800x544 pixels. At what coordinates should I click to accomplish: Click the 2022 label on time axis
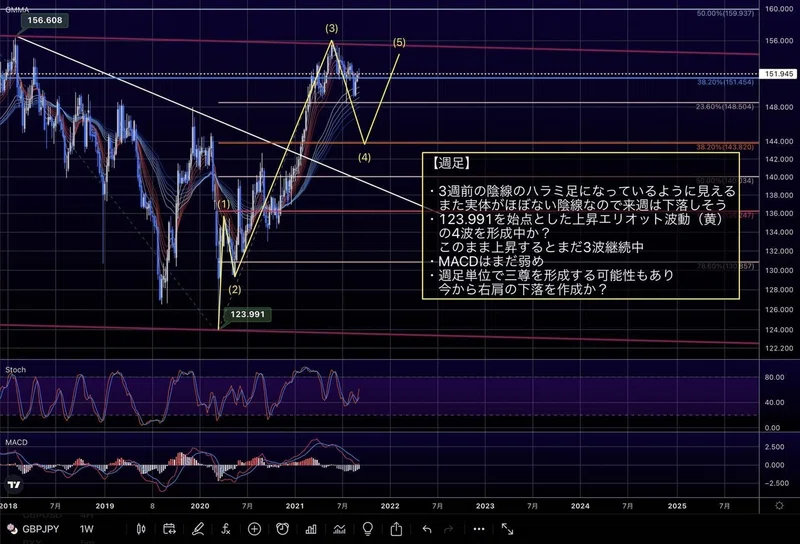tap(390, 506)
